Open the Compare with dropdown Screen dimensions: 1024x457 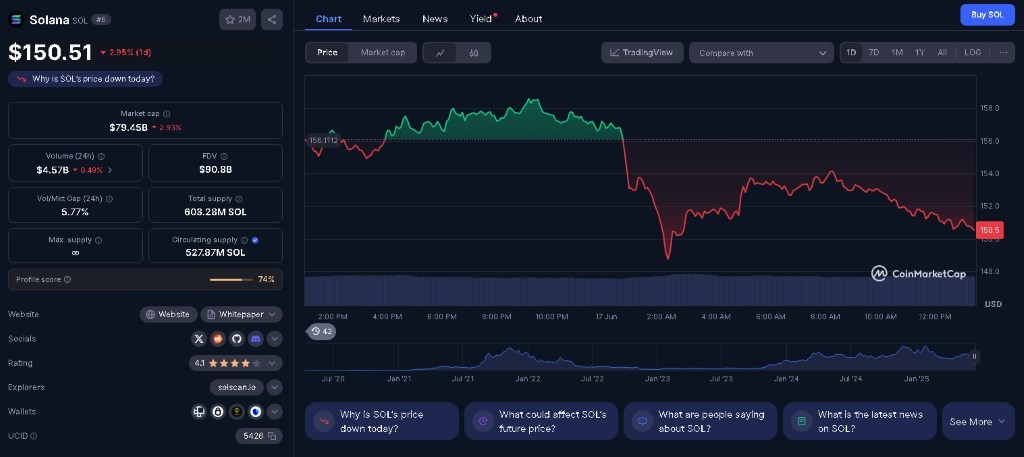(761, 53)
